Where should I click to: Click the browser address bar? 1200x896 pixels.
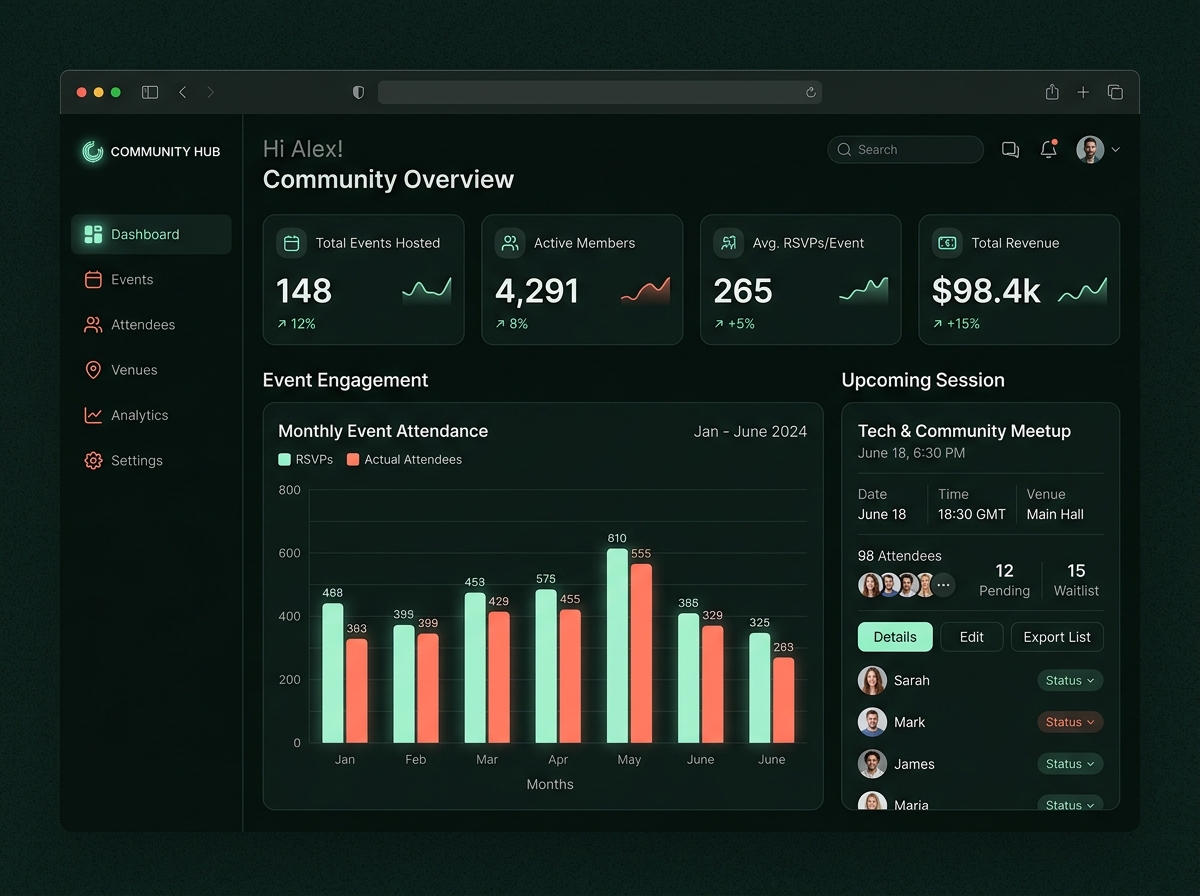(x=600, y=92)
